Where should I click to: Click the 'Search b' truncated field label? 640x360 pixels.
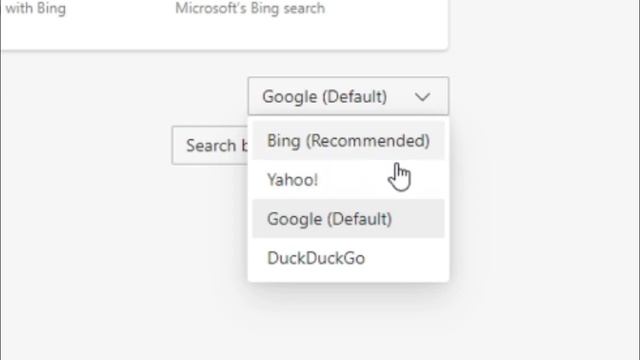[217, 146]
